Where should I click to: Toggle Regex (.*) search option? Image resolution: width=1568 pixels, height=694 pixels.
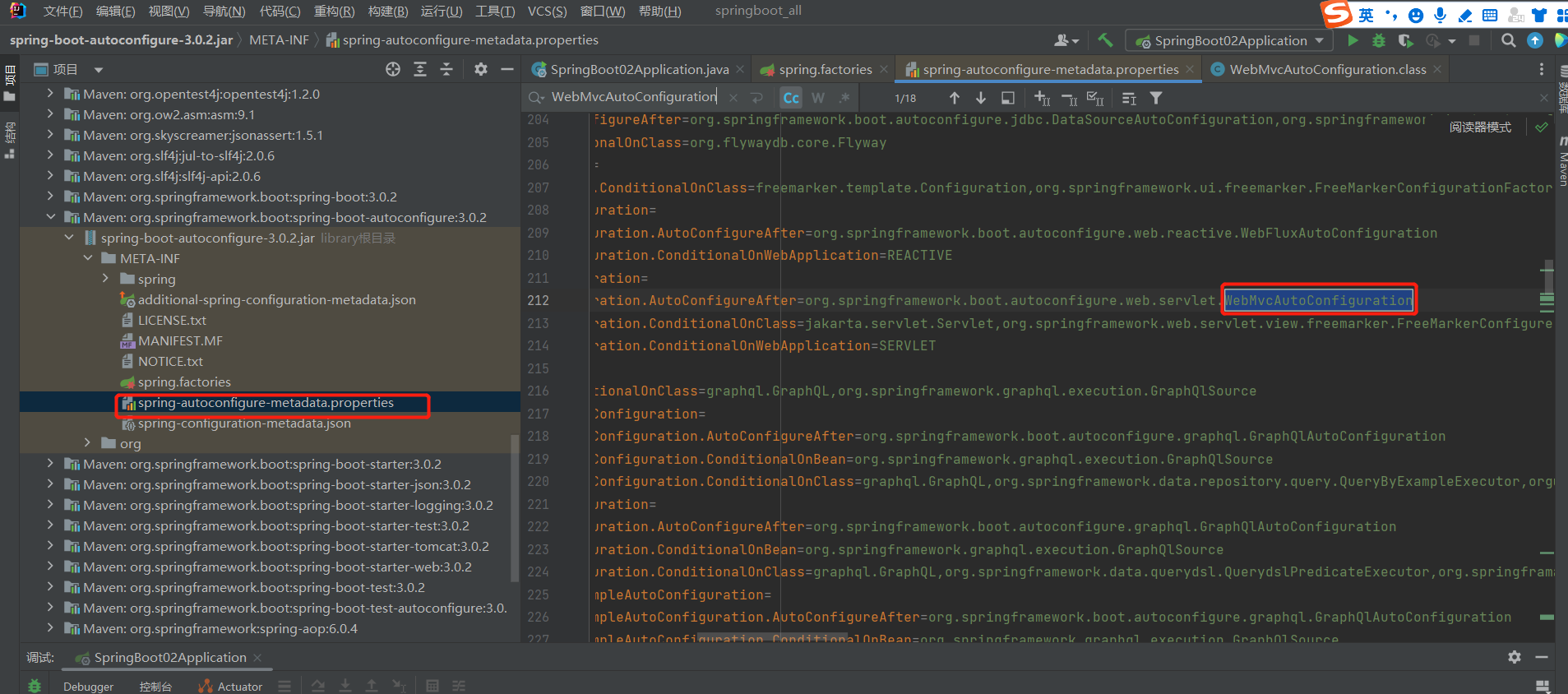[x=844, y=98]
